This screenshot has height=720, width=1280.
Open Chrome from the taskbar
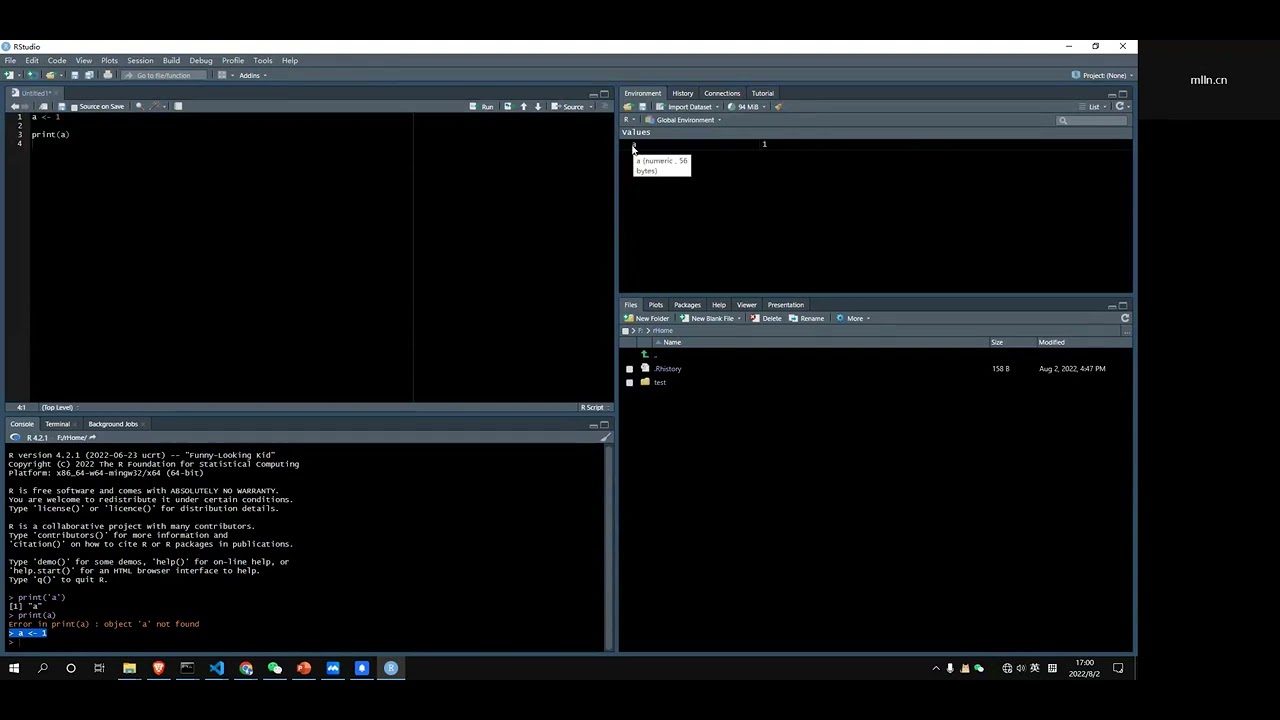click(x=246, y=668)
